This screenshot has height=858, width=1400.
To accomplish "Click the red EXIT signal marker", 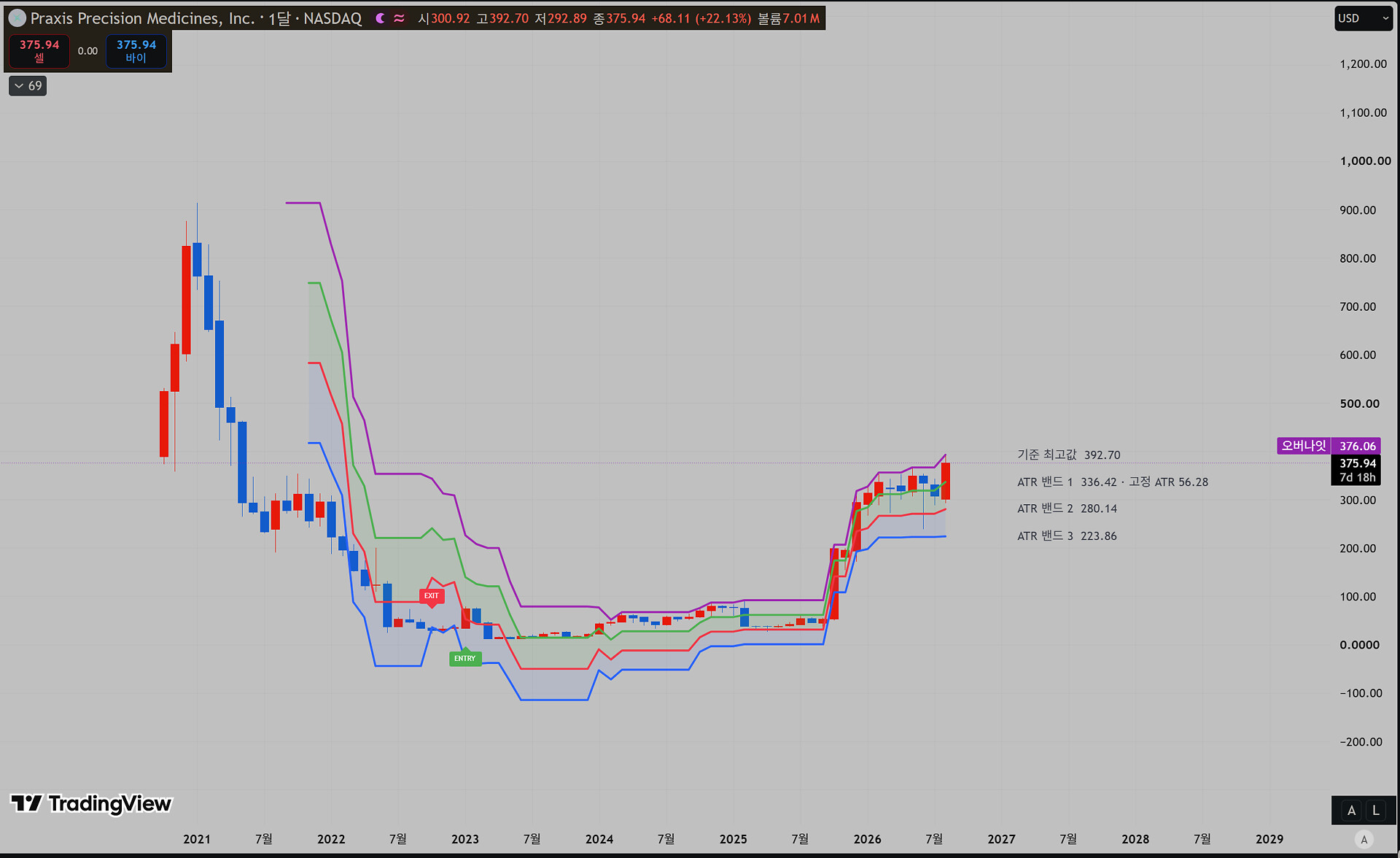I will point(432,596).
